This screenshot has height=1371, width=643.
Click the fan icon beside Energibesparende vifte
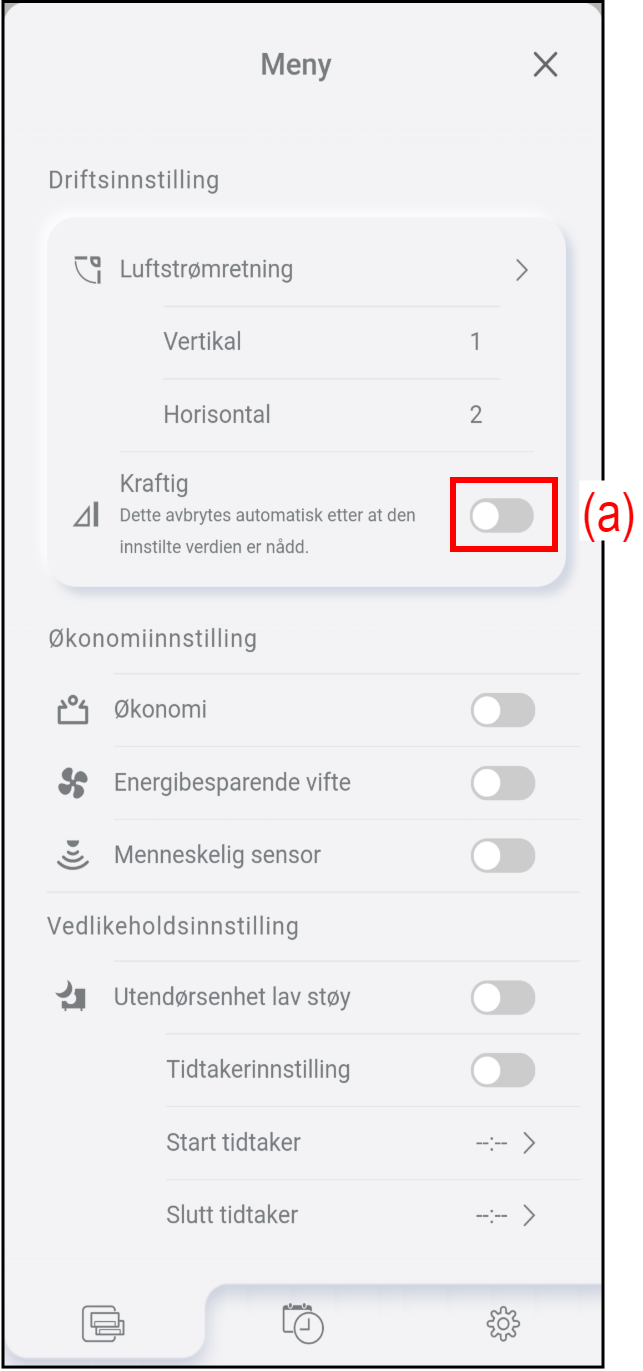pyautogui.click(x=72, y=784)
